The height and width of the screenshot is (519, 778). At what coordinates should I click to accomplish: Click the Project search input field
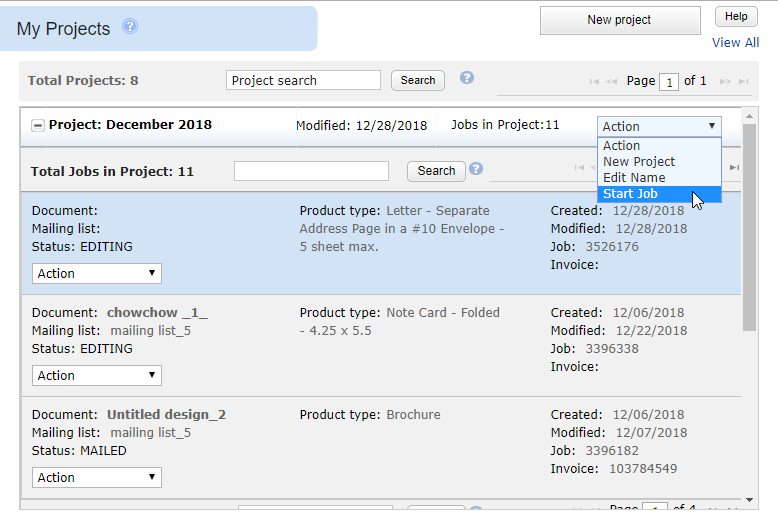(304, 80)
